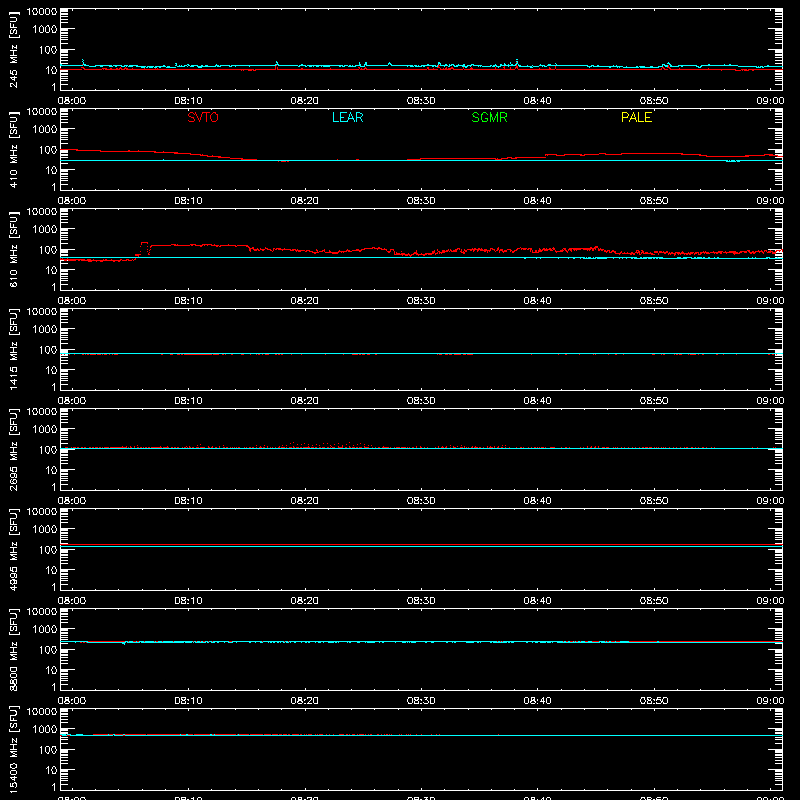Image resolution: width=800 pixels, height=800 pixels.
Task: Click 08:50 time label under 4995 MHz plot
Action: click(654, 601)
